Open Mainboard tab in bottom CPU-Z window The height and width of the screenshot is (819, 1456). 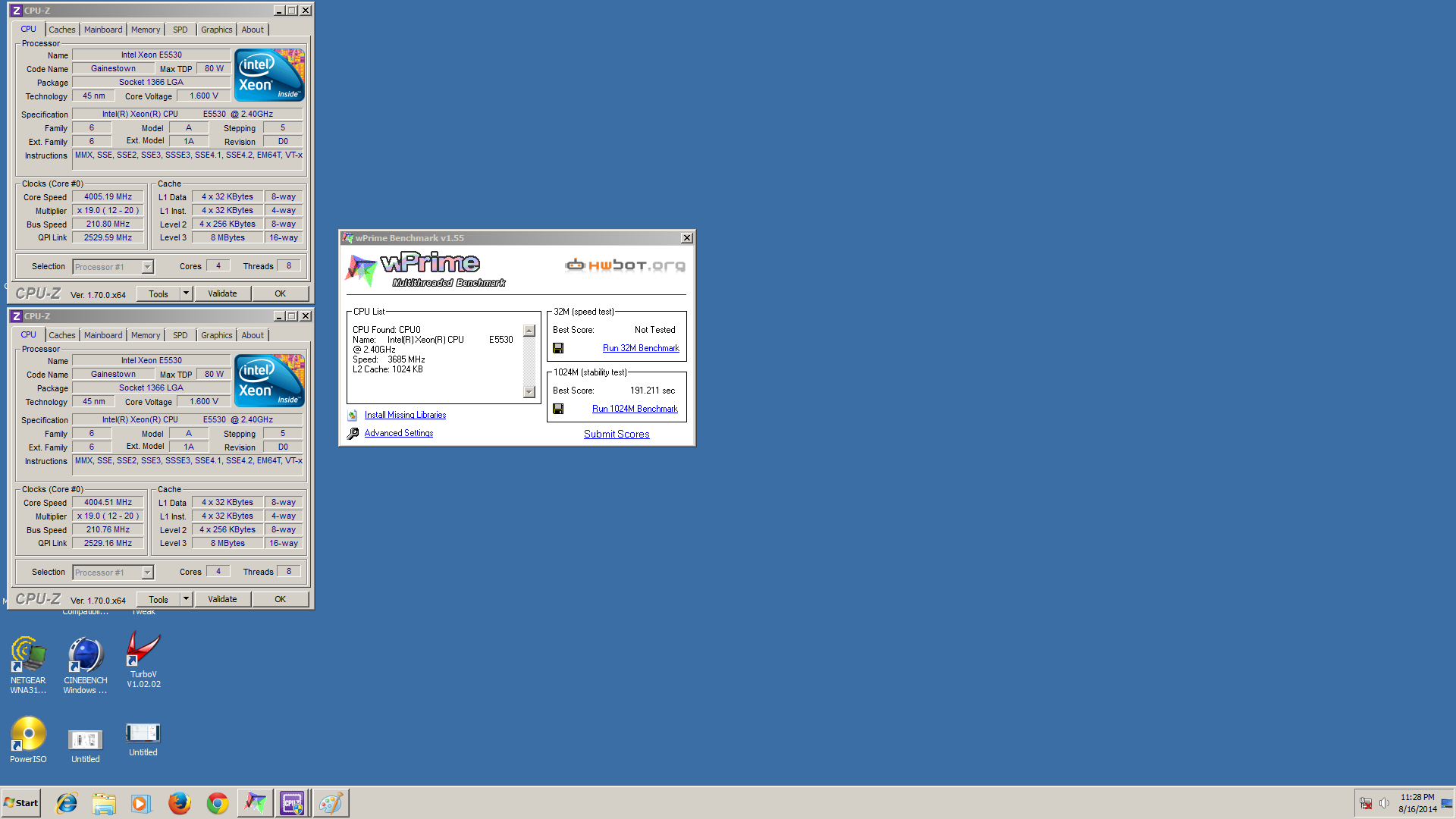(103, 335)
